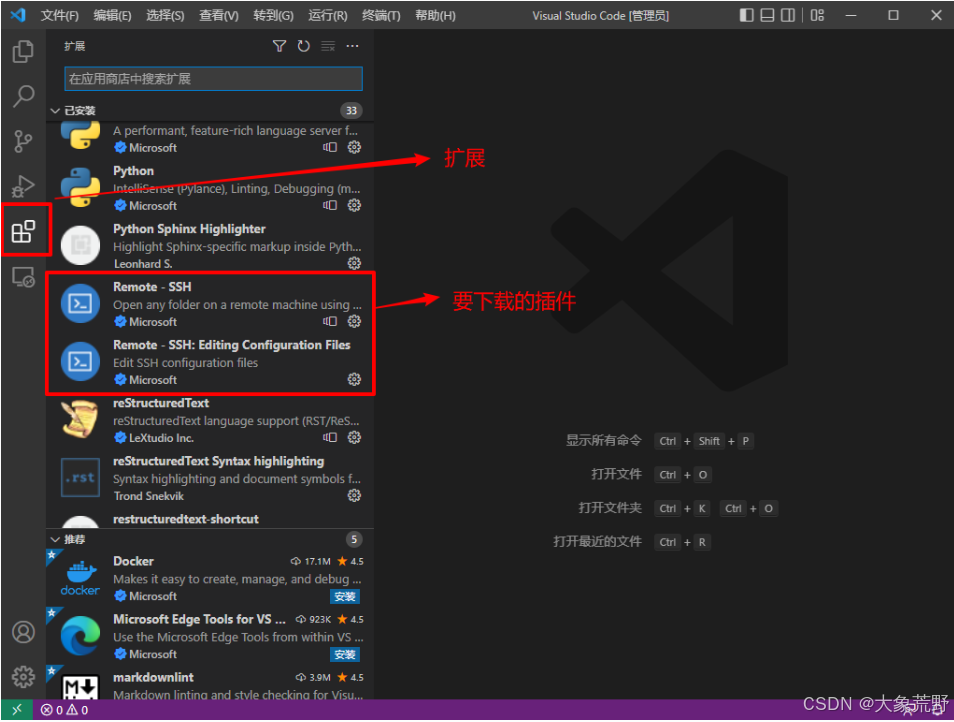Open the 转到(G) menu

point(273,16)
